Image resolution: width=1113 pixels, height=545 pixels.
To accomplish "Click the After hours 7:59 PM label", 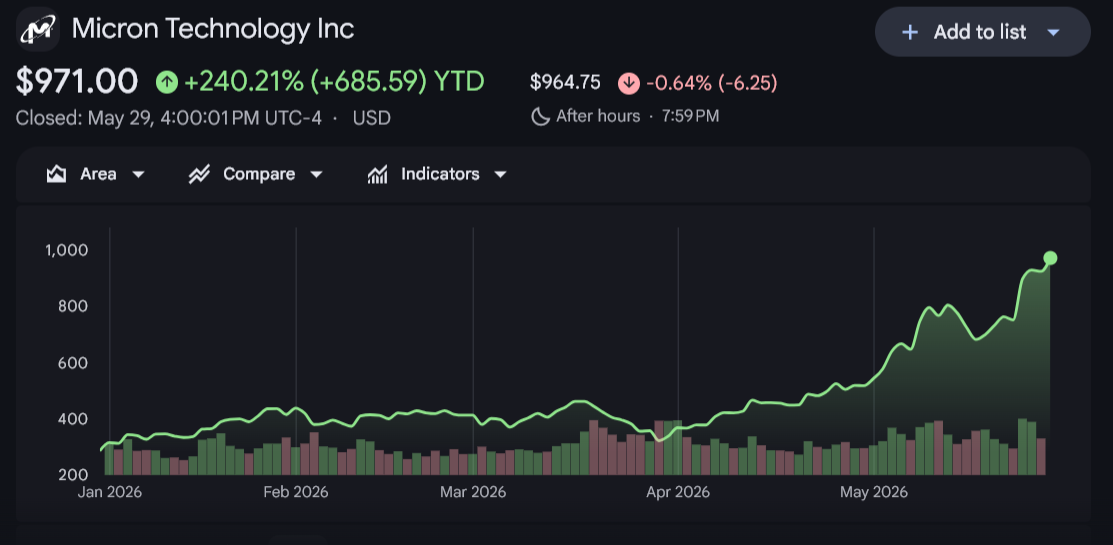I will click(x=637, y=116).
